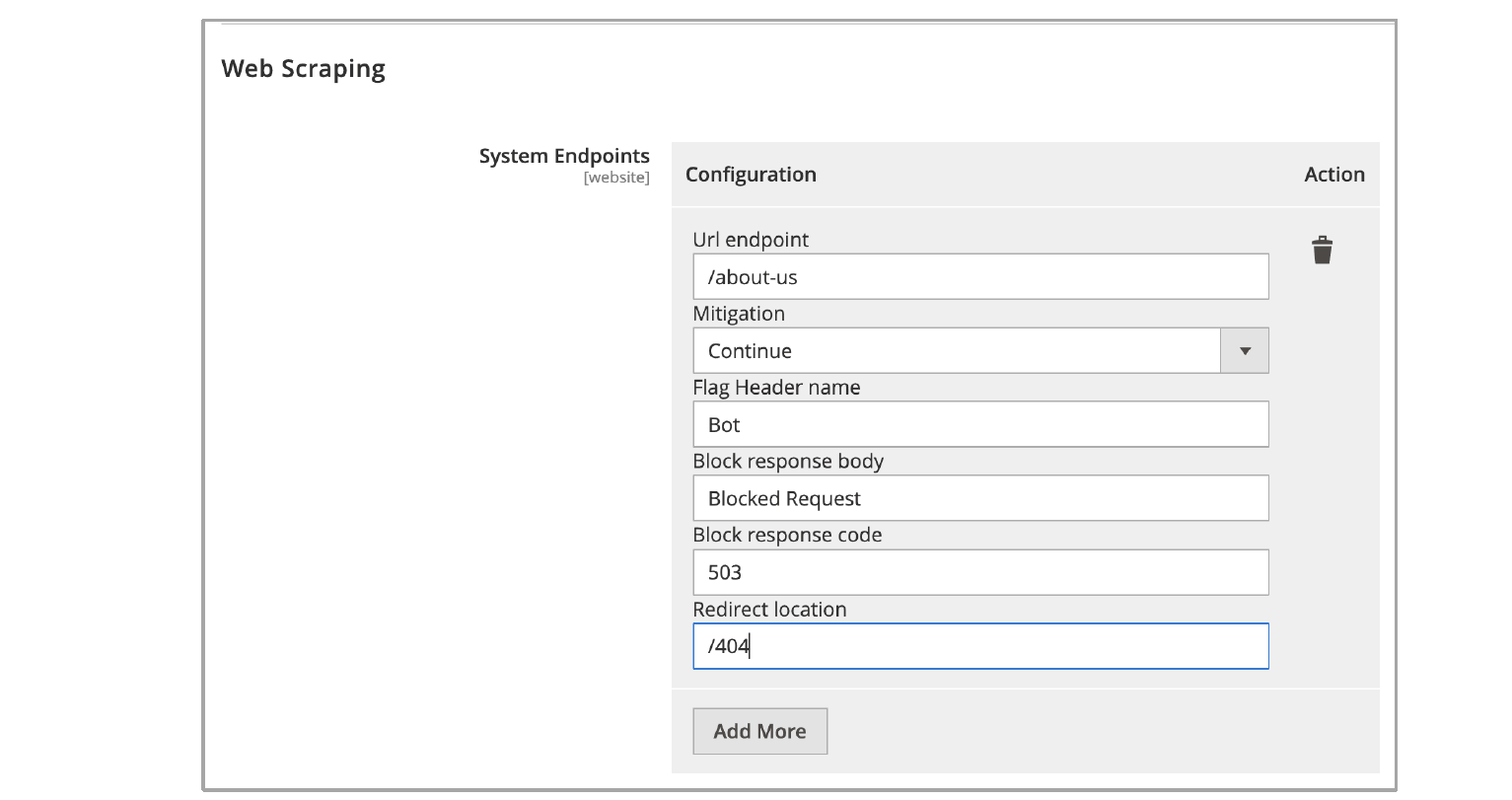The height and width of the screenshot is (800, 1512).
Task: Select the Mitigation combo box
Action: (x=957, y=350)
